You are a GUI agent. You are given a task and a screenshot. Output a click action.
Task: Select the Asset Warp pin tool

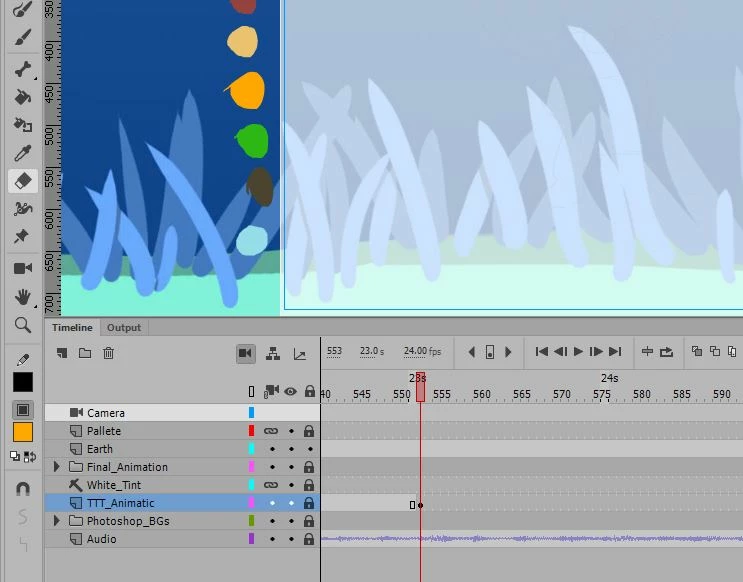point(22,236)
